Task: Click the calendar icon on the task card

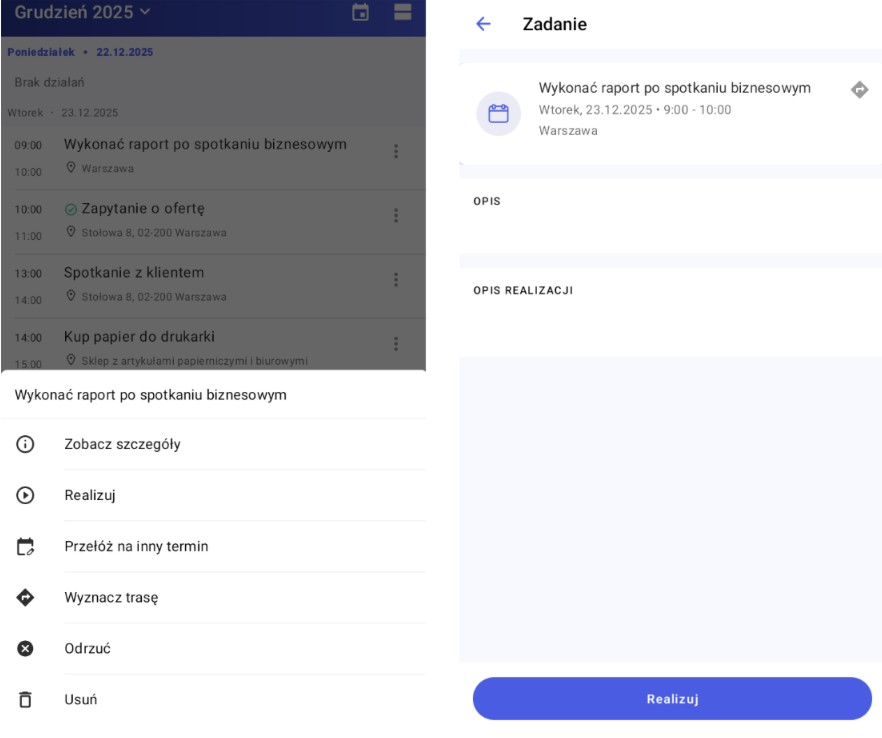Action: (x=498, y=113)
